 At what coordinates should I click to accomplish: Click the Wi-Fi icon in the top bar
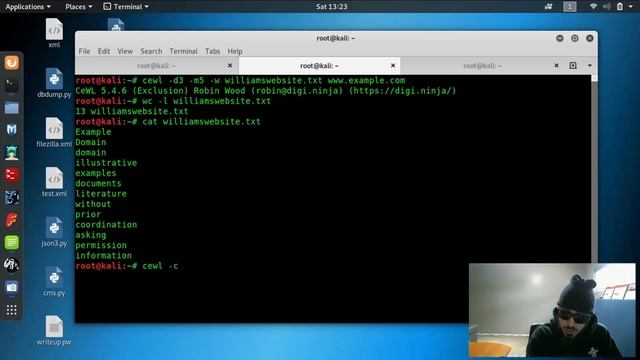point(593,6)
